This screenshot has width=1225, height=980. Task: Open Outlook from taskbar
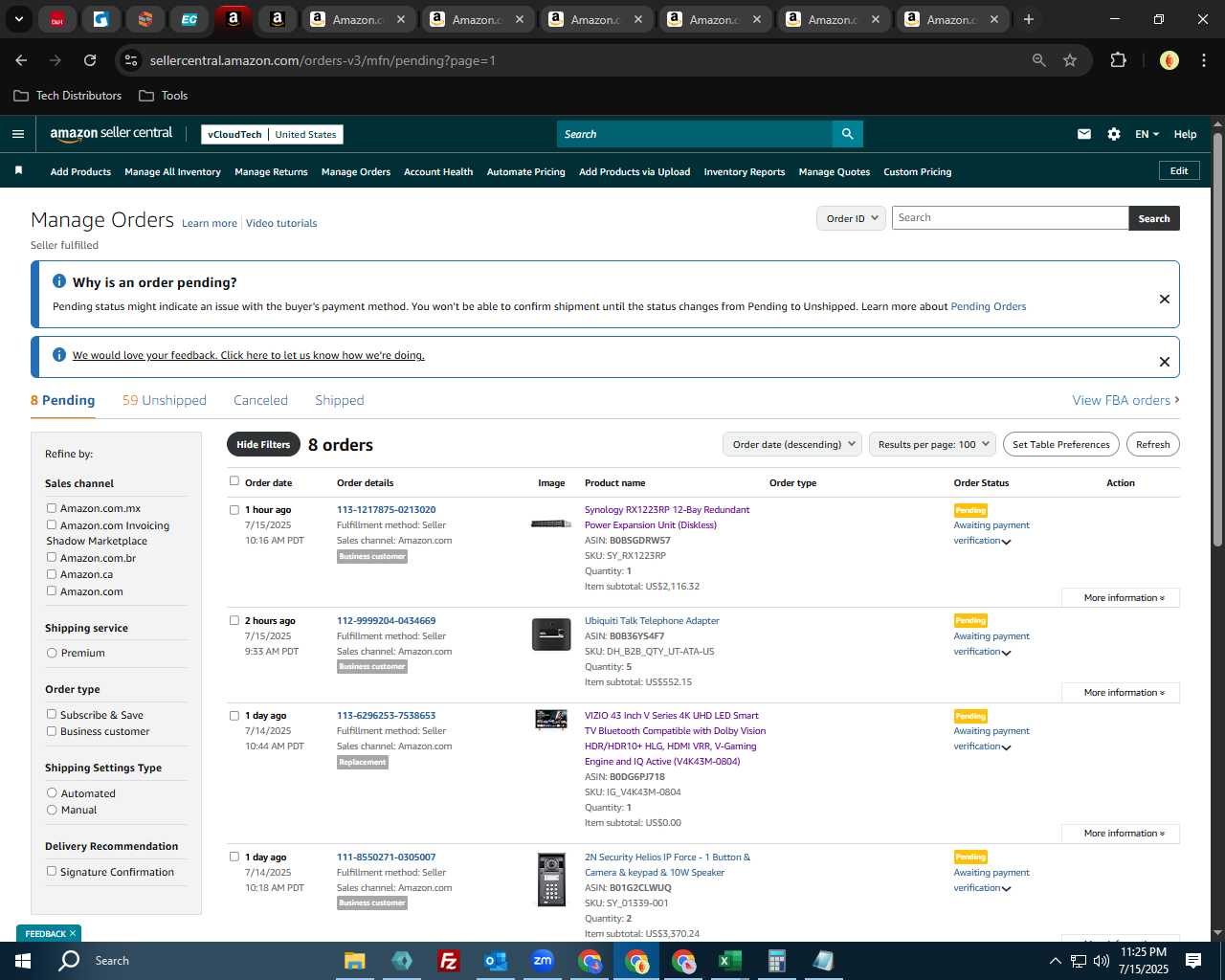point(495,961)
